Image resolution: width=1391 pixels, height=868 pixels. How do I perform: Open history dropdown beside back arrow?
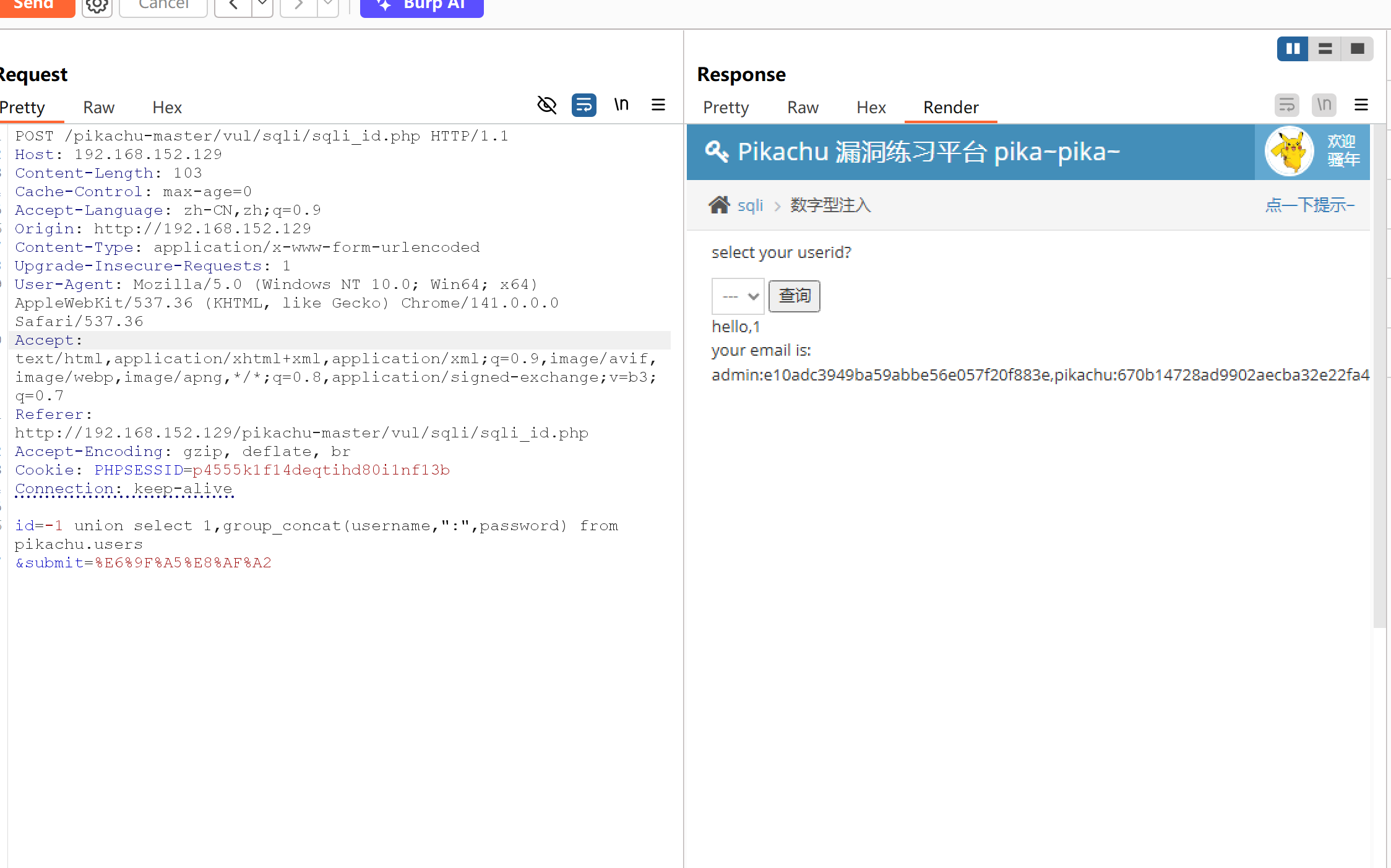[262, 6]
